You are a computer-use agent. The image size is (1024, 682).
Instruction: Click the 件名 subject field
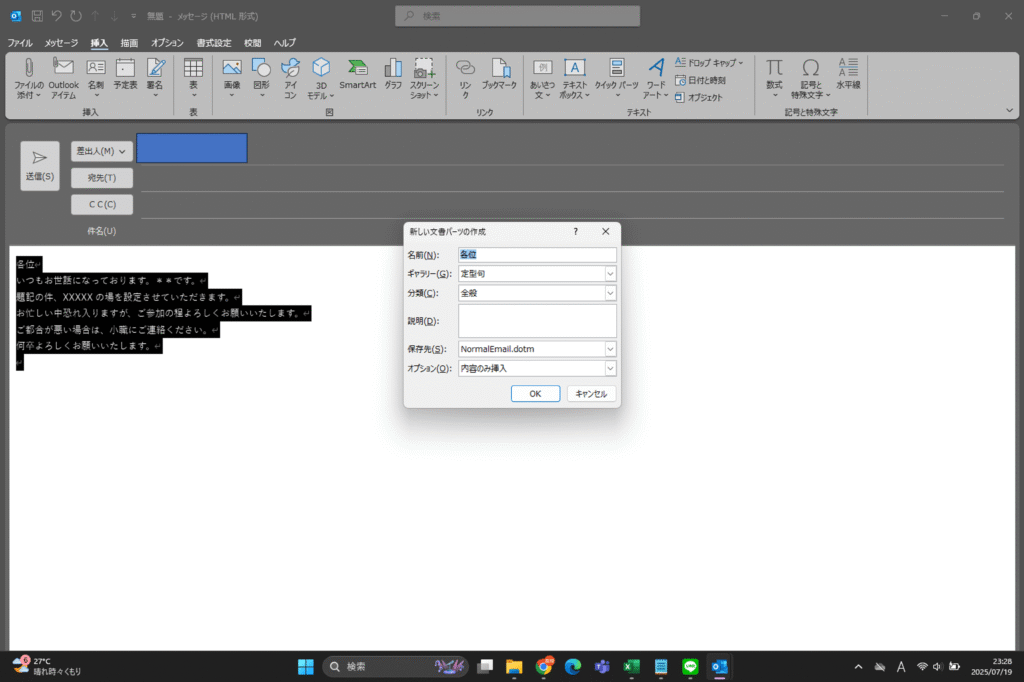[x=572, y=231]
